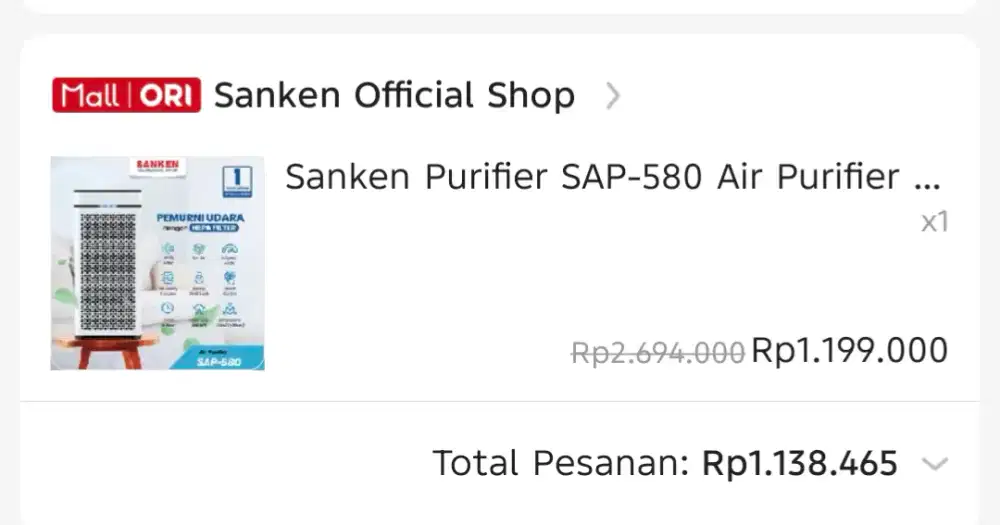1000x525 pixels.
Task: Open Sanken Official Shop page
Action: click(394, 96)
